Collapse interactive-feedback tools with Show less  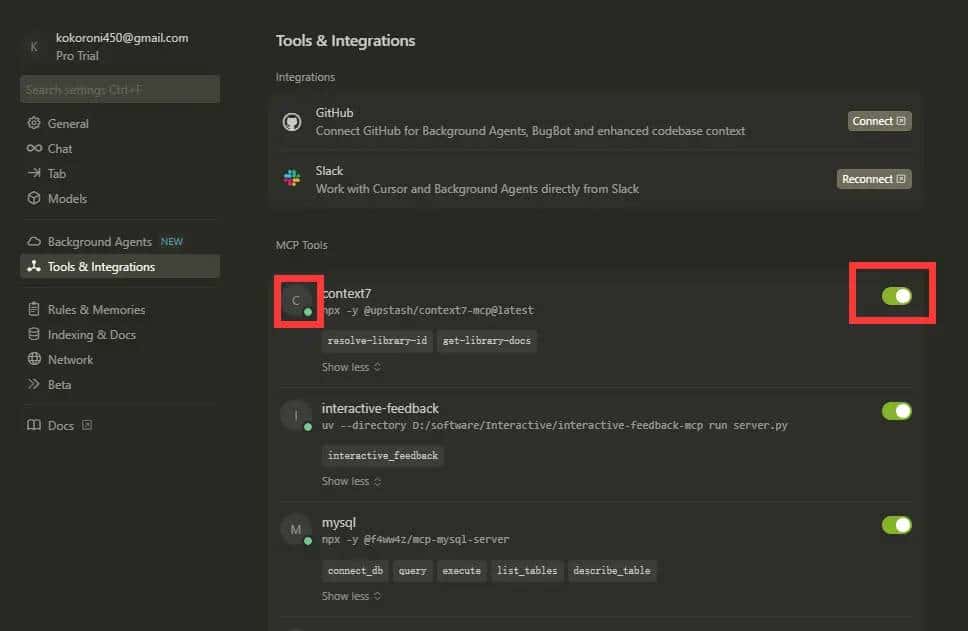351,481
